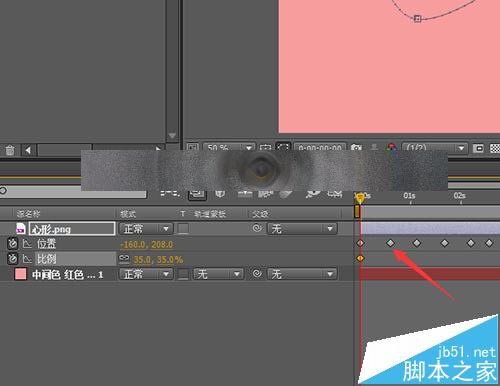500x386 pixels.
Task: Click the show snapshot icon in viewer
Action: [x=374, y=147]
